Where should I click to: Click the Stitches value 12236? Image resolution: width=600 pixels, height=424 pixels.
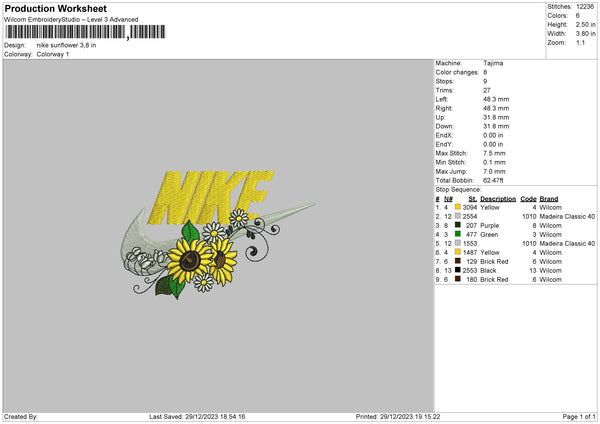click(585, 7)
